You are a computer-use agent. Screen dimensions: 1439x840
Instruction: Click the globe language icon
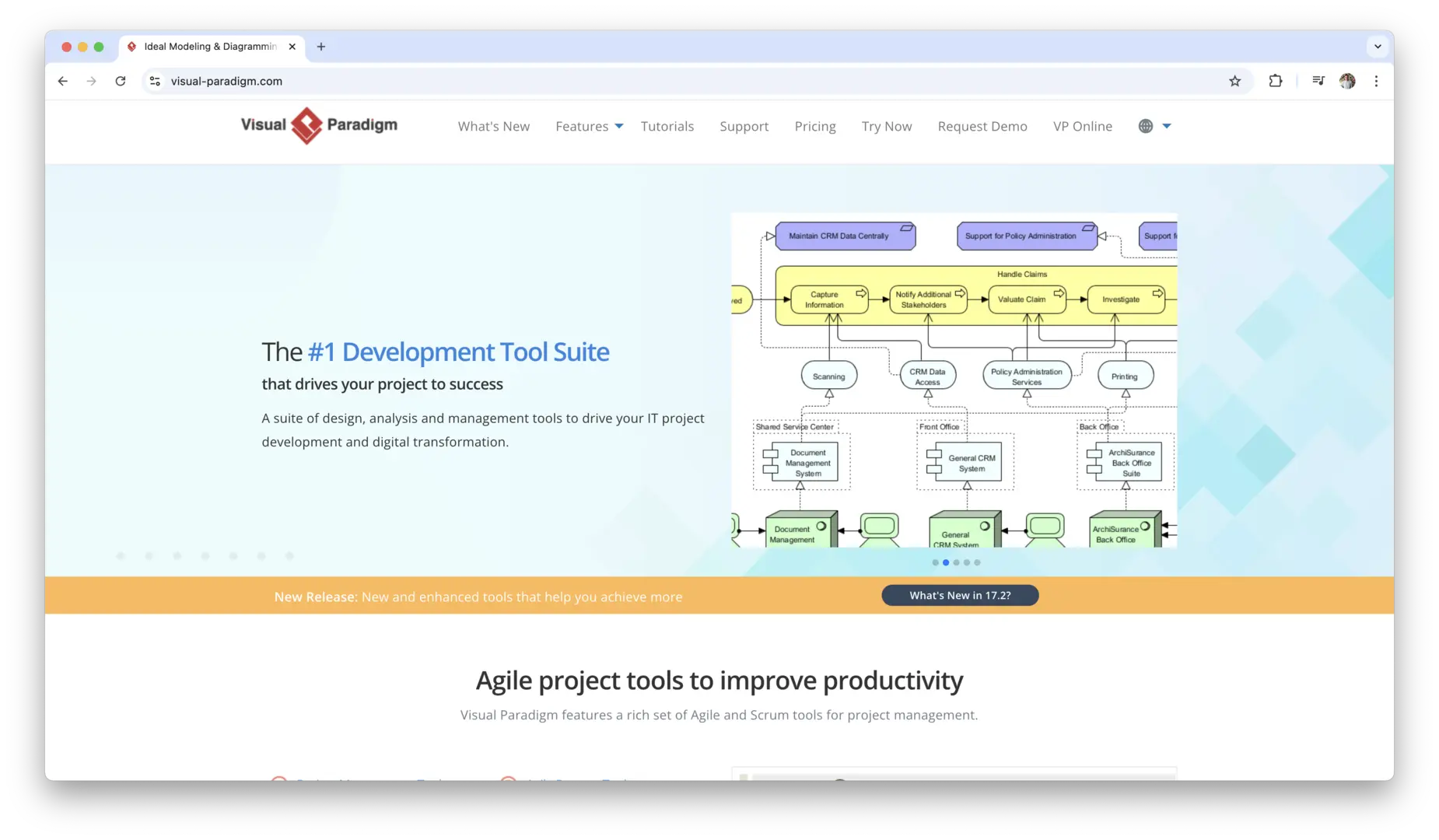[x=1146, y=126]
